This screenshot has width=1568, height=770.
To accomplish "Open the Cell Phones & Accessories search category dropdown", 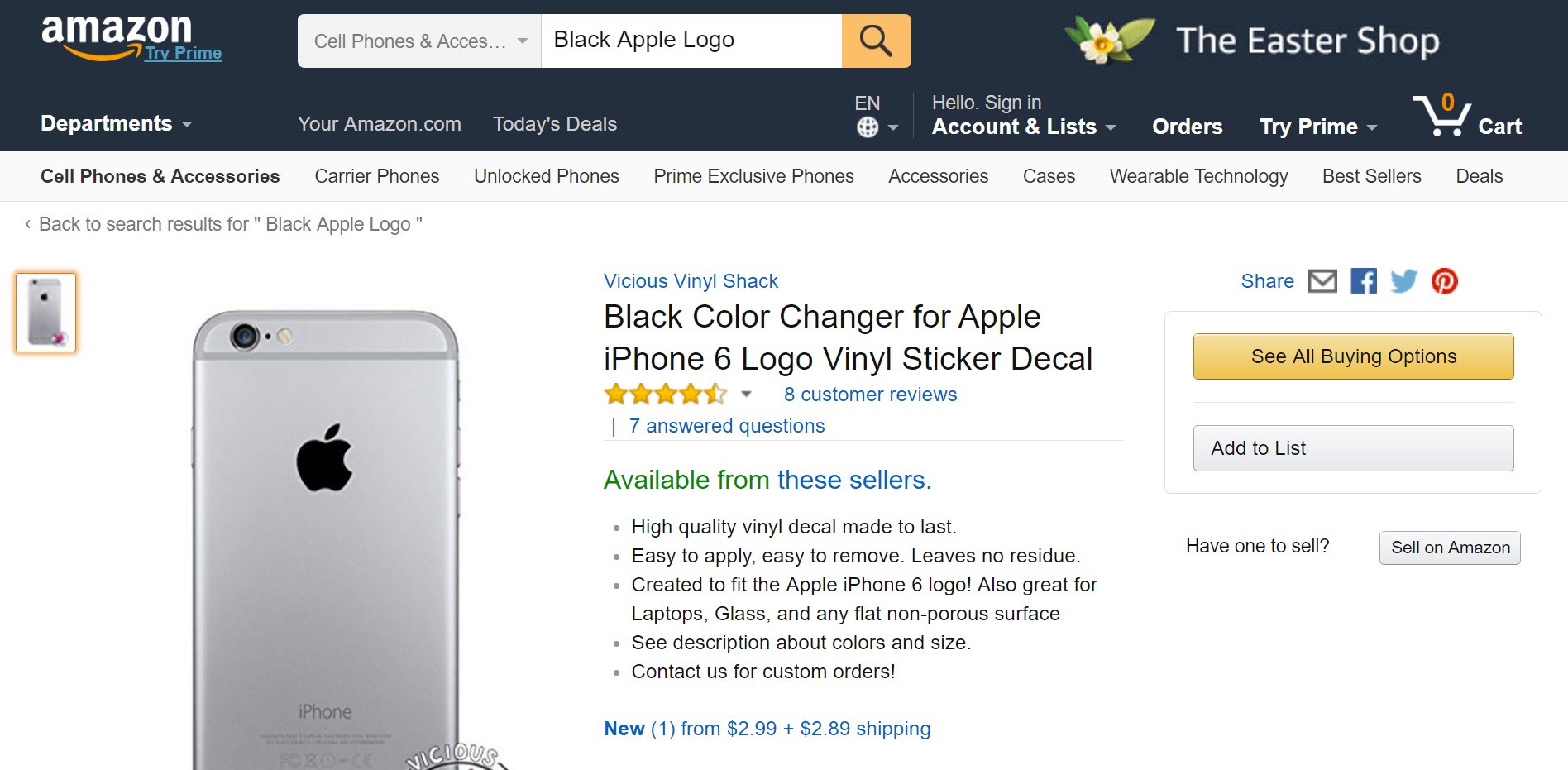I will (x=419, y=41).
